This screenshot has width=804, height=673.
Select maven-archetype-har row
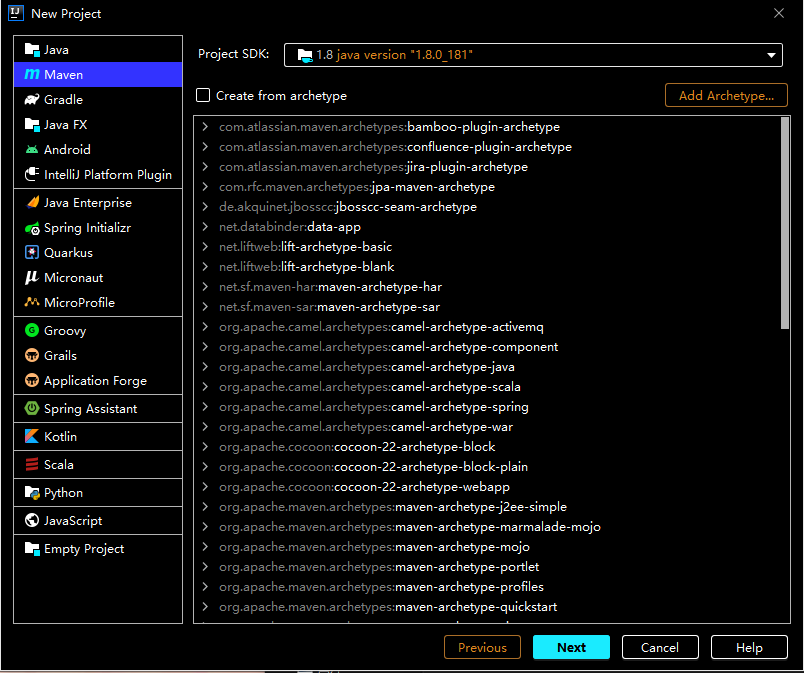pos(487,287)
